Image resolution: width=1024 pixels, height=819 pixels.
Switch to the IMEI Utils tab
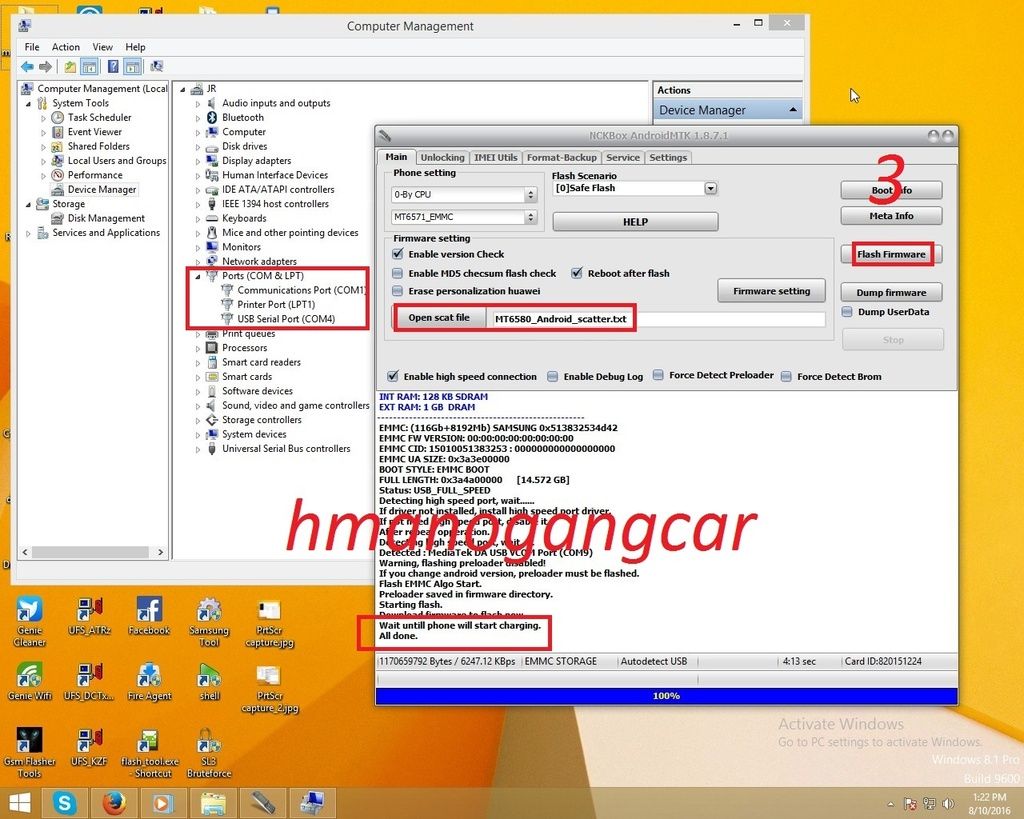pyautogui.click(x=496, y=157)
